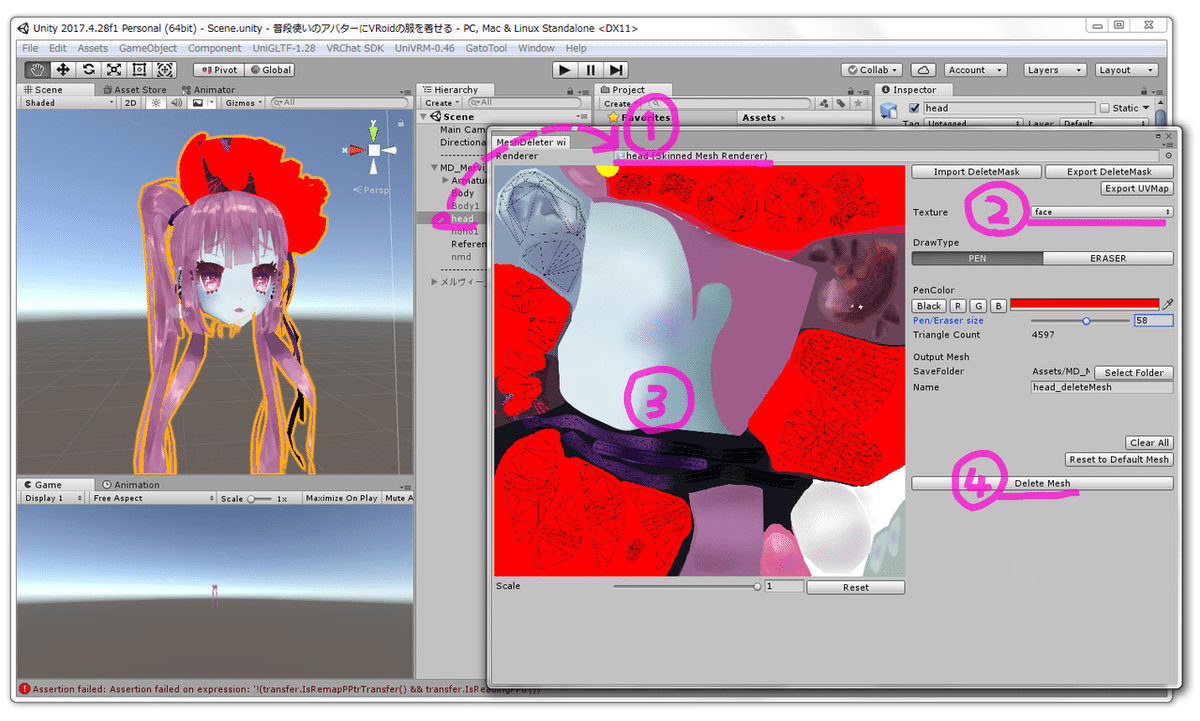Viewport: 1200px width, 721px height.
Task: Pick color with the eyedropper icon
Action: 1167,304
